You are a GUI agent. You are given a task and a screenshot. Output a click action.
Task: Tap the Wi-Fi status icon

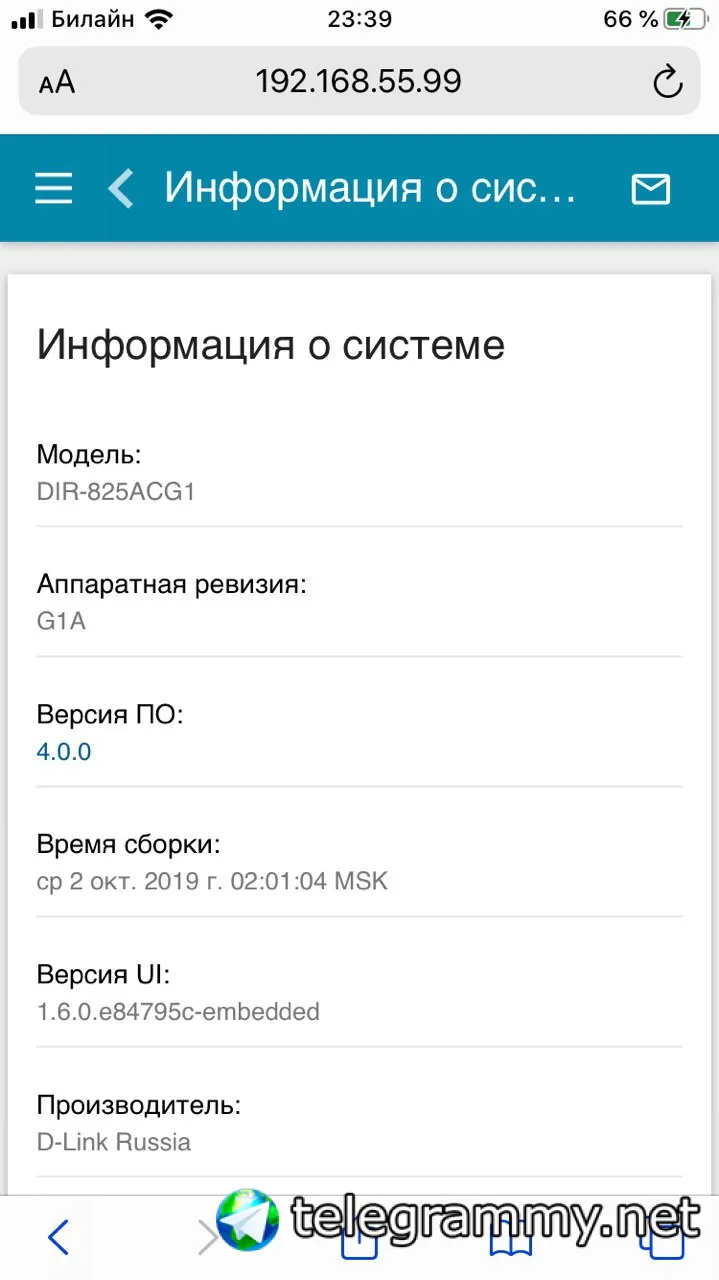158,19
